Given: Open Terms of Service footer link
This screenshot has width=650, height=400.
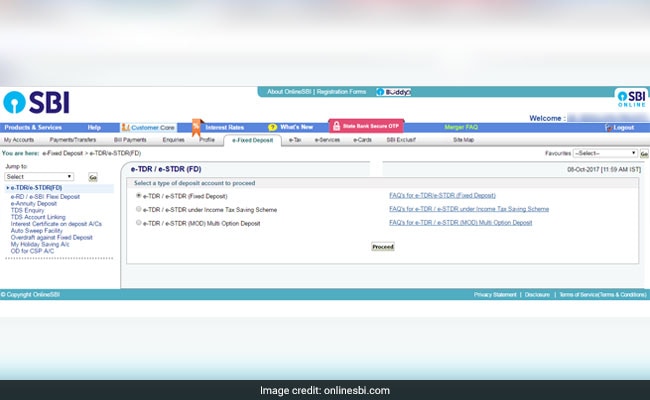Looking at the screenshot, I should point(603,295).
